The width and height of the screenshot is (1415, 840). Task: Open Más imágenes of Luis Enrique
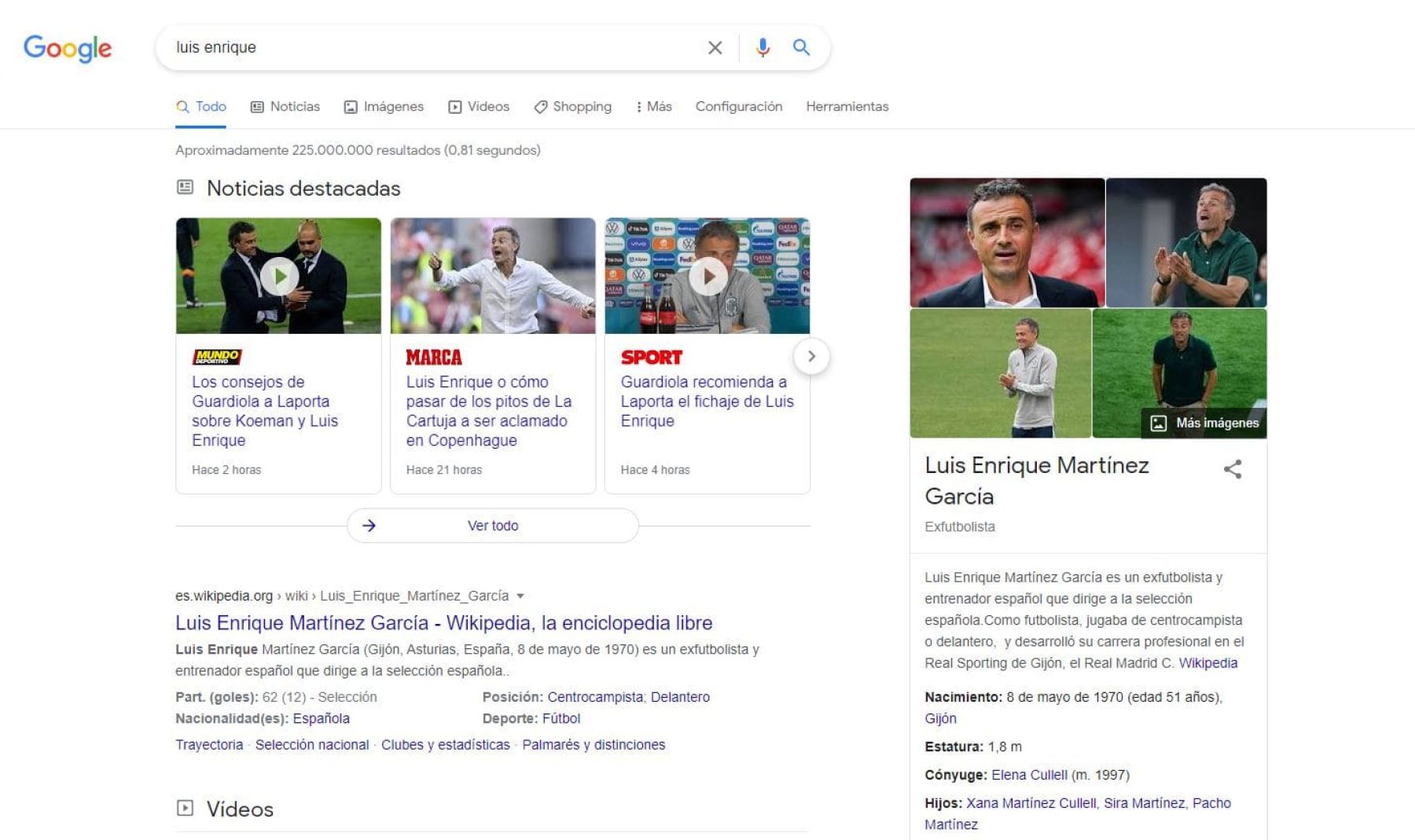1202,422
